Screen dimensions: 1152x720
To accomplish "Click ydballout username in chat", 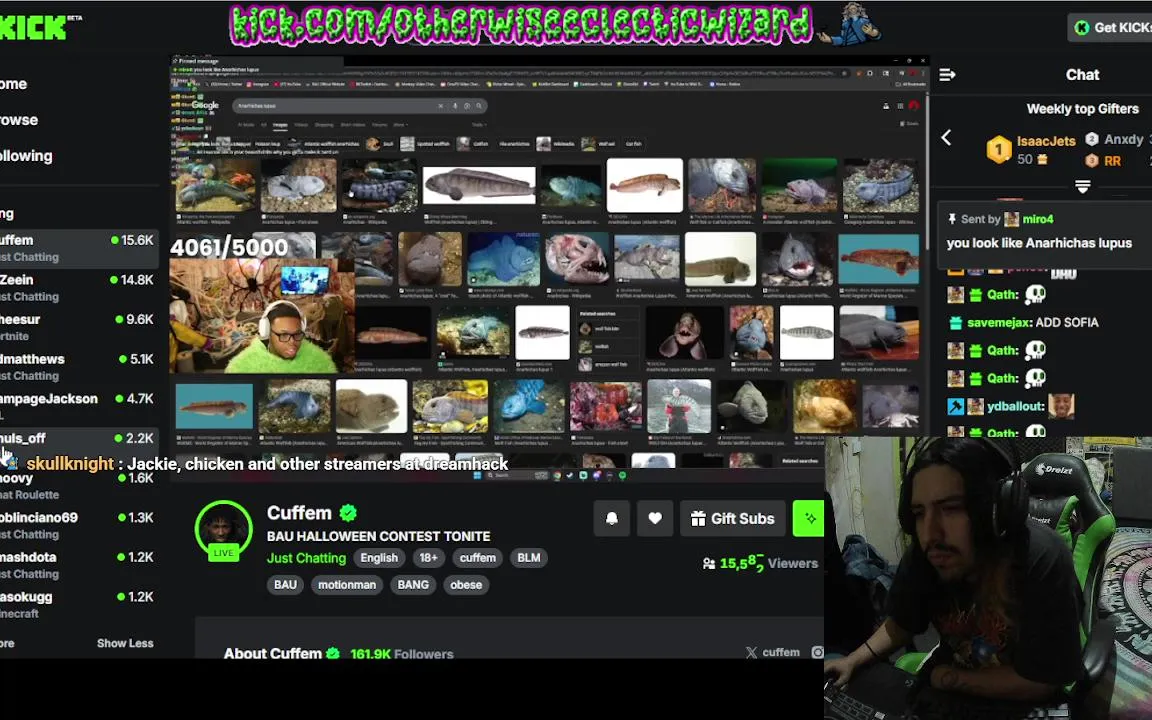I will click(1014, 406).
